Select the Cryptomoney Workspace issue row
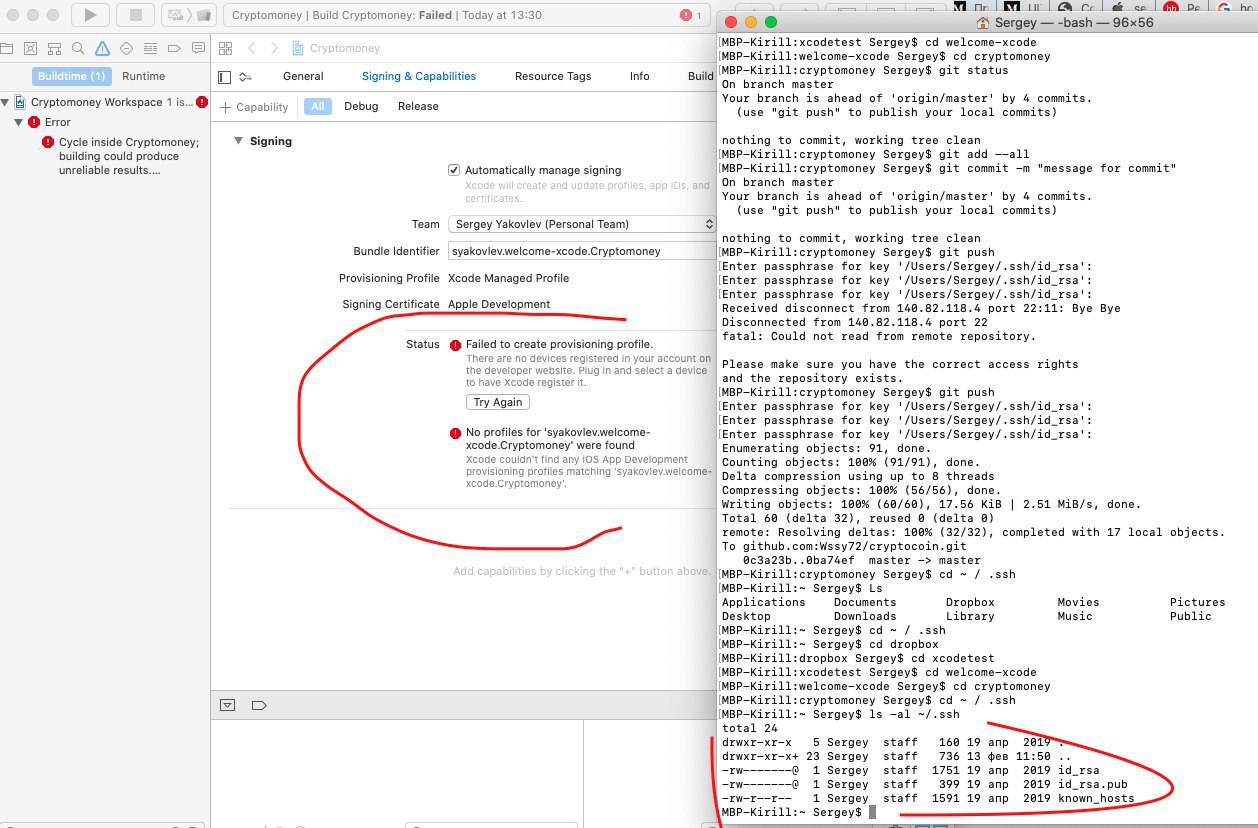The height and width of the screenshot is (828, 1258). (105, 102)
